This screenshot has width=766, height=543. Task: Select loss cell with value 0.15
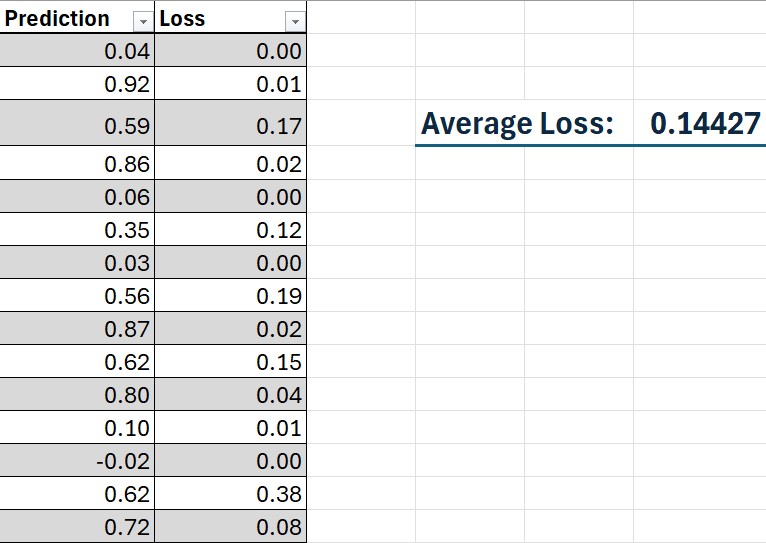point(231,362)
